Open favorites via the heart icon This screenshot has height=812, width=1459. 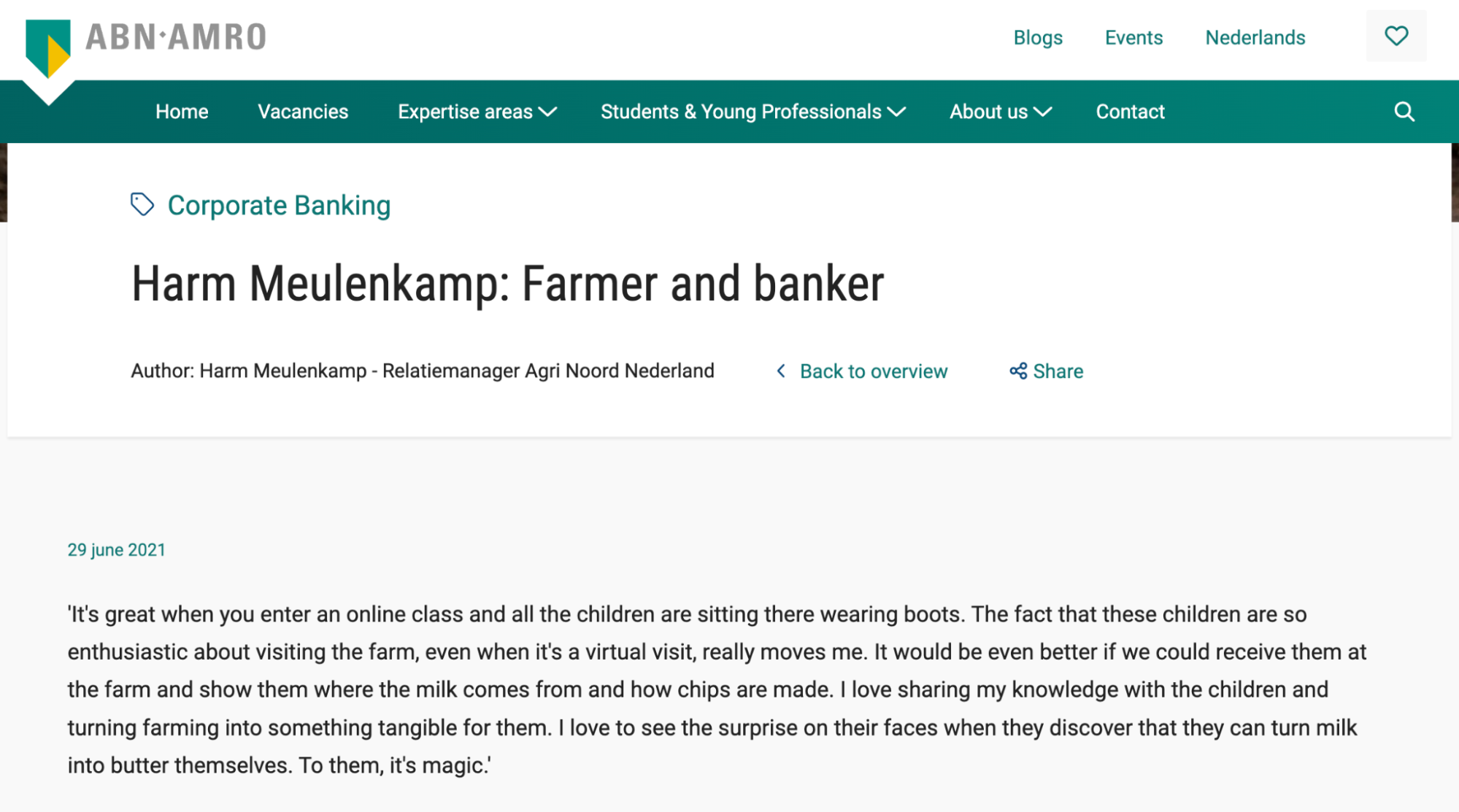coord(1396,36)
